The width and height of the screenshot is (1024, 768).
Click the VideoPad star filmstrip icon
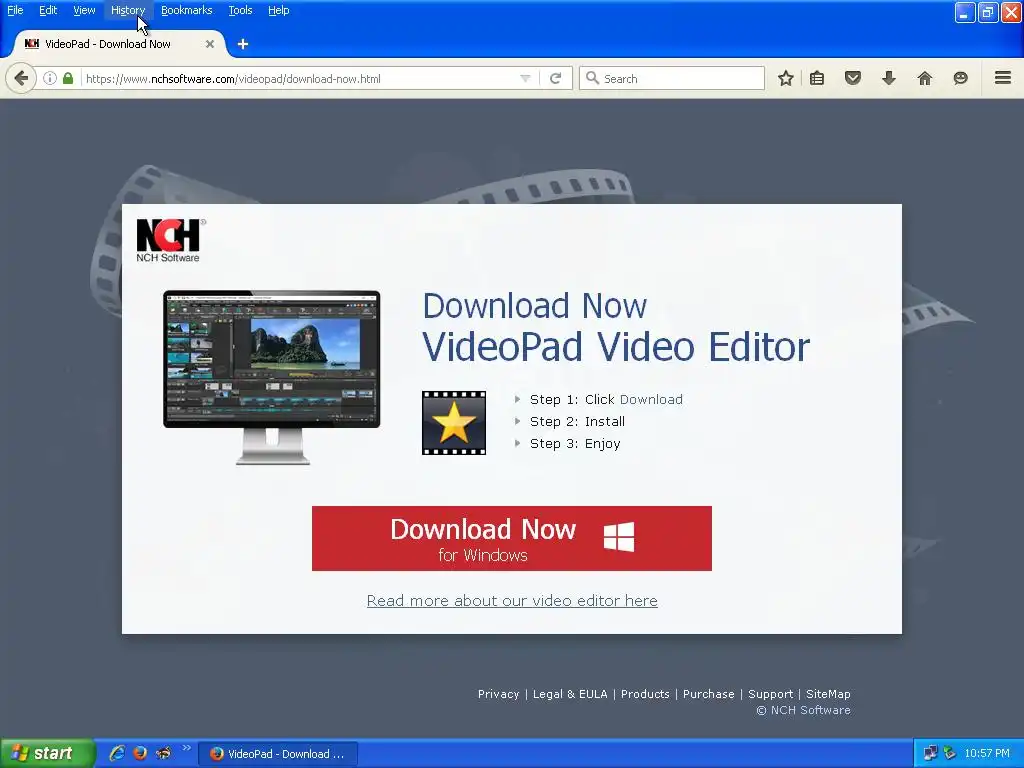tap(454, 423)
